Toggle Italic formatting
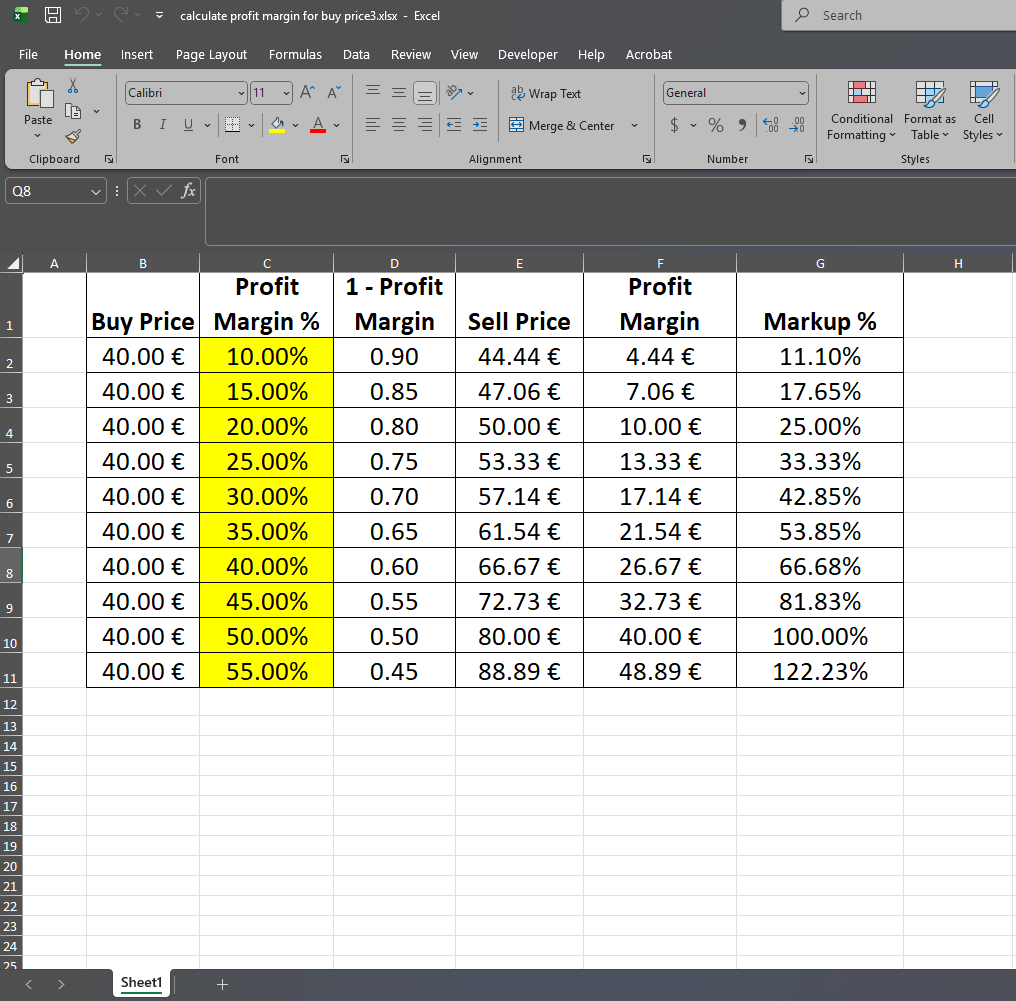1016x1001 pixels. click(x=163, y=125)
